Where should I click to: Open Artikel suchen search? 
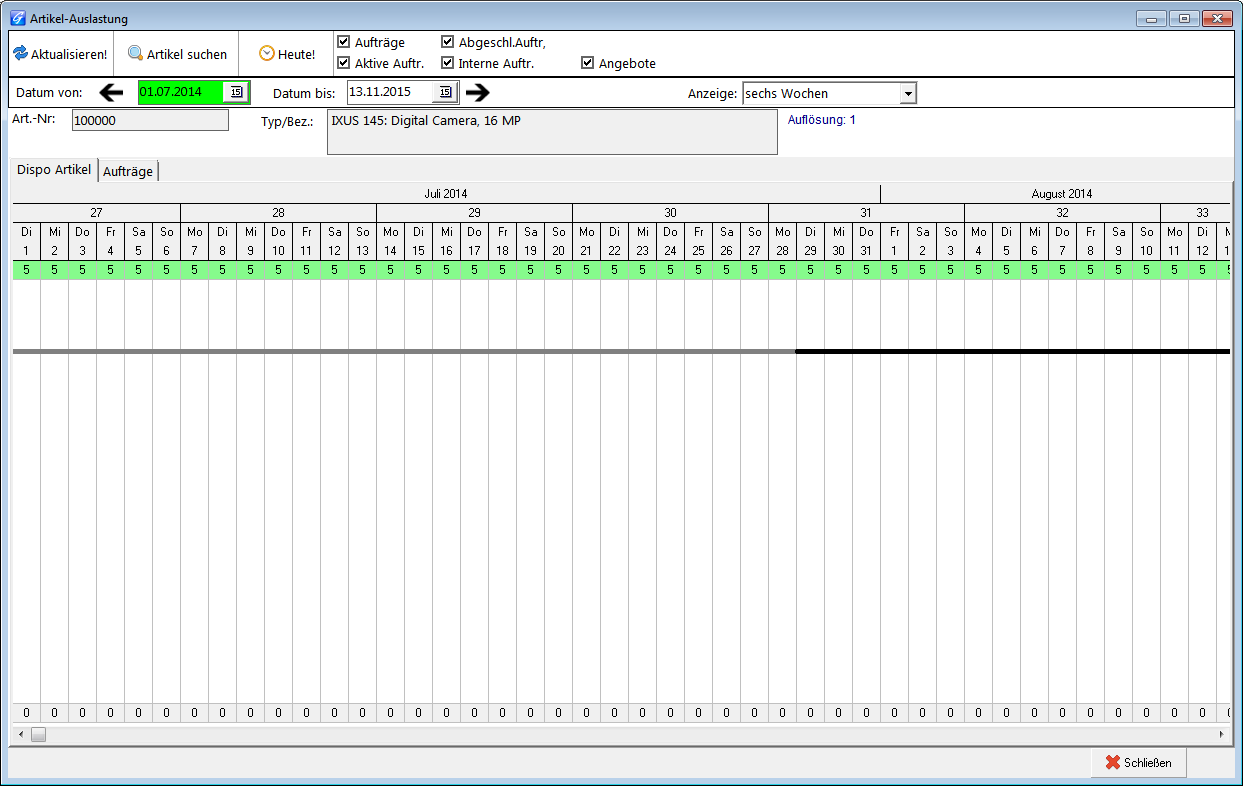pyautogui.click(x=177, y=54)
